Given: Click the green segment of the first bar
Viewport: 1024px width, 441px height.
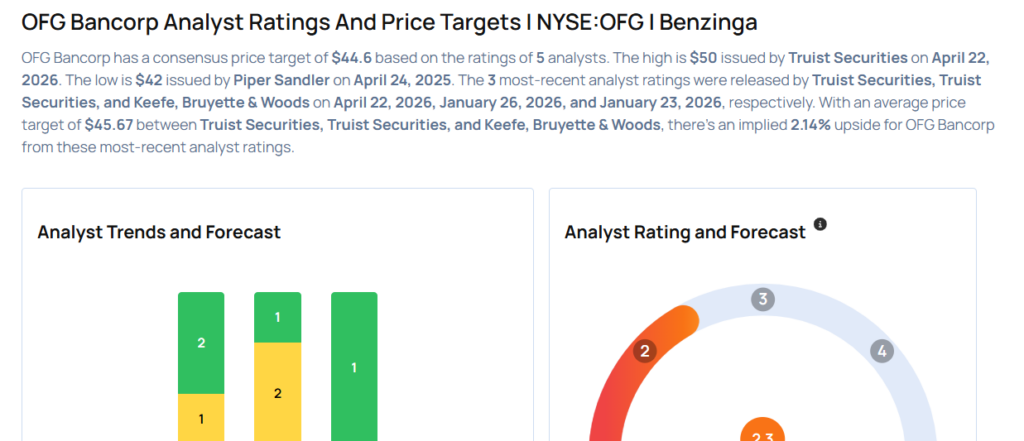Looking at the screenshot, I should point(201,342).
